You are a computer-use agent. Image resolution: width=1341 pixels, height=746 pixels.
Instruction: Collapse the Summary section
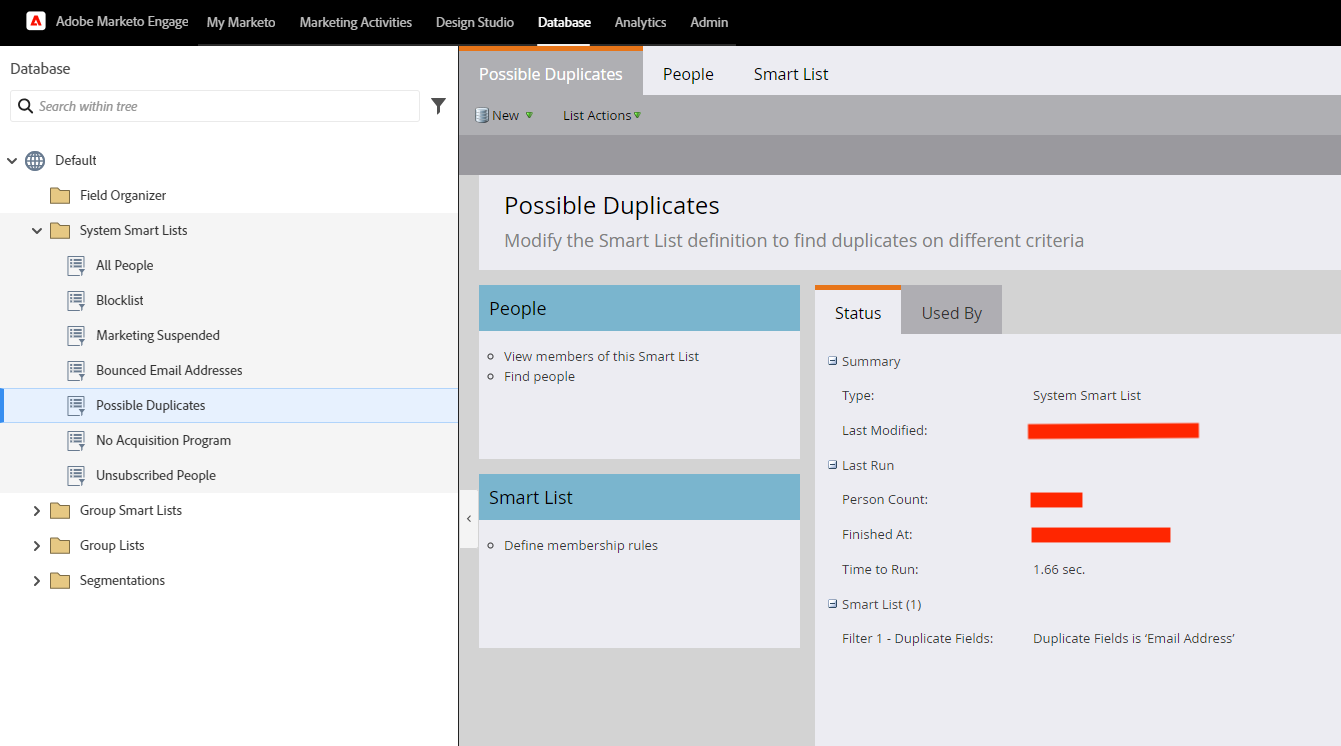[833, 361]
